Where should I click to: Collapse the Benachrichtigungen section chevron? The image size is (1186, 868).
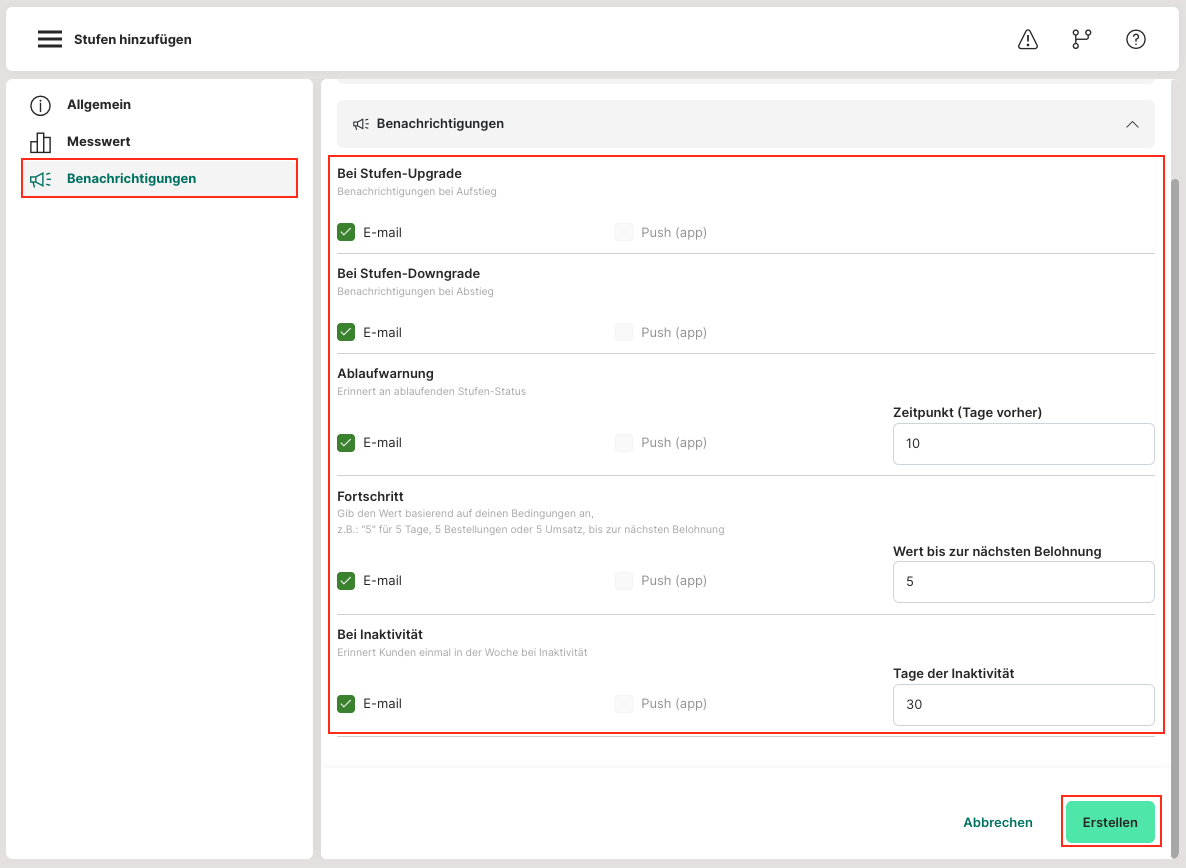click(1132, 124)
